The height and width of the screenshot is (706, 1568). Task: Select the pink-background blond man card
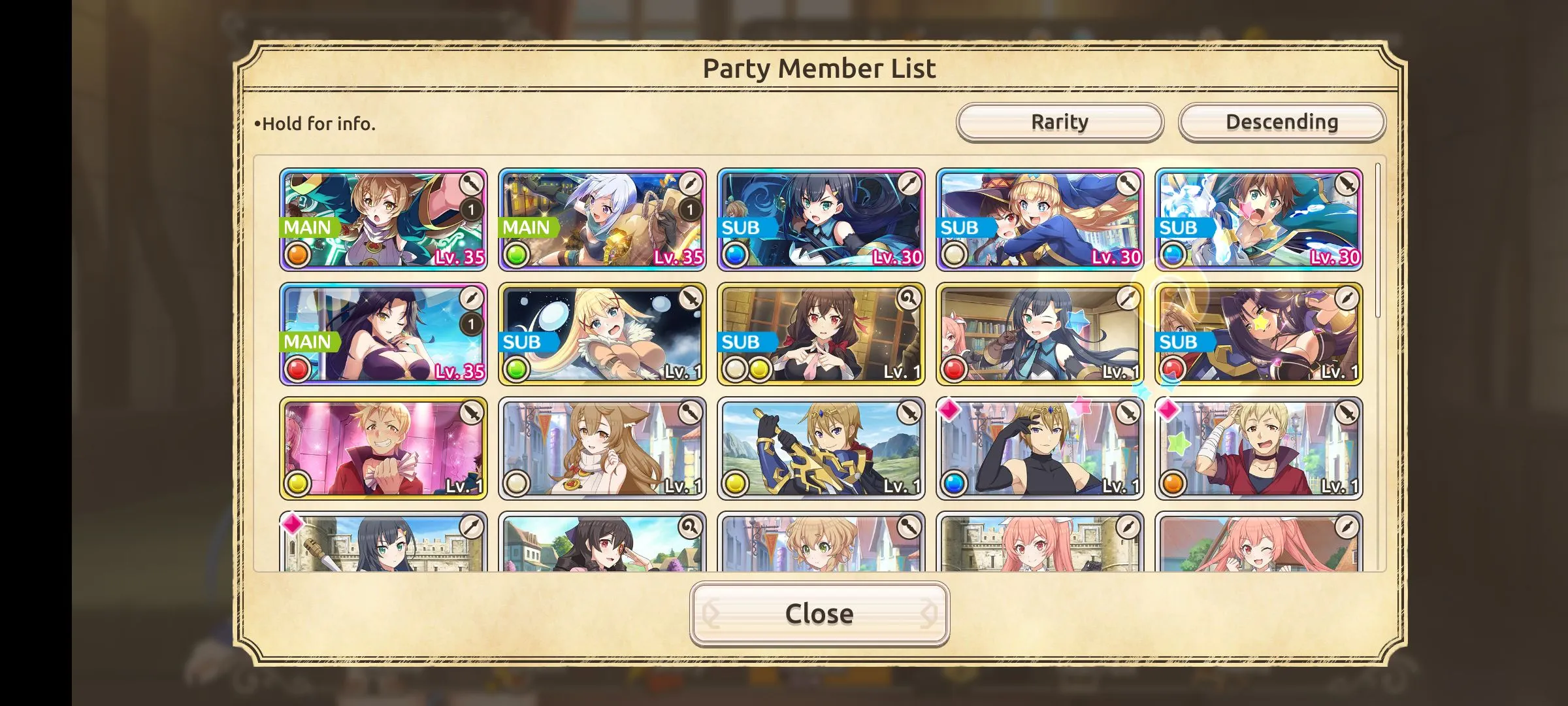click(x=384, y=448)
